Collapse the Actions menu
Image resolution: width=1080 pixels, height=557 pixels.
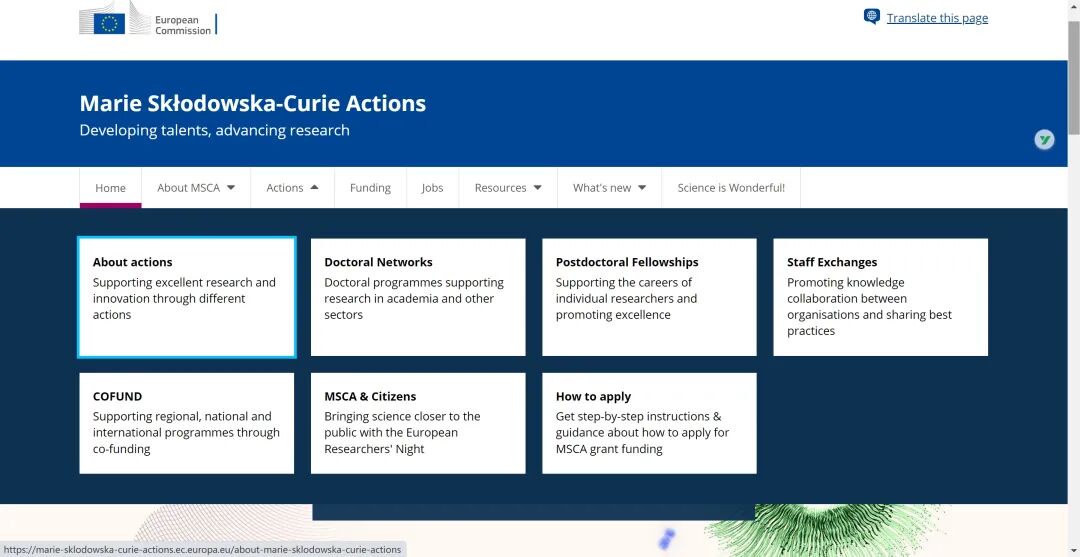click(x=292, y=187)
